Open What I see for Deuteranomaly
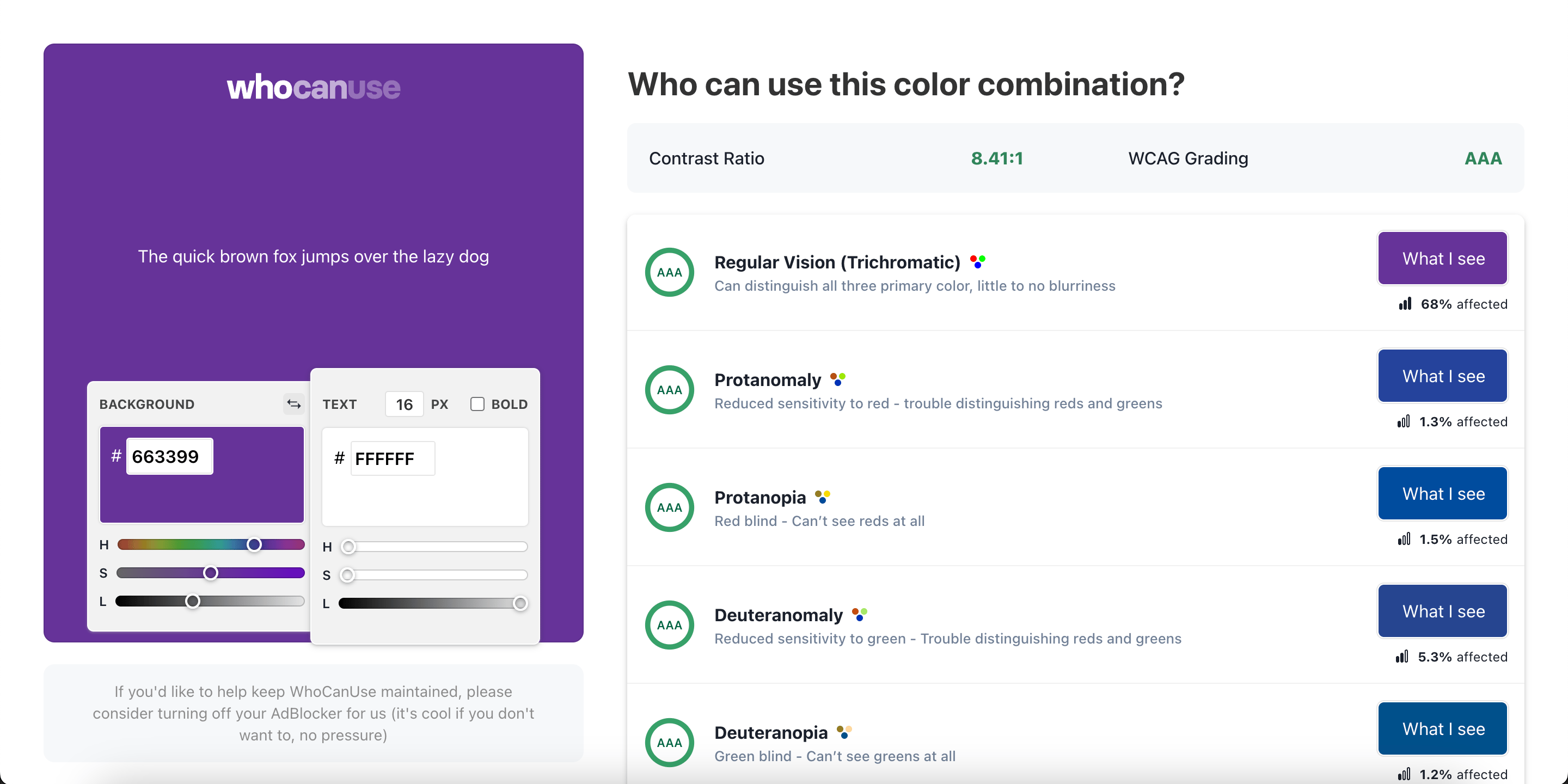 (1443, 611)
